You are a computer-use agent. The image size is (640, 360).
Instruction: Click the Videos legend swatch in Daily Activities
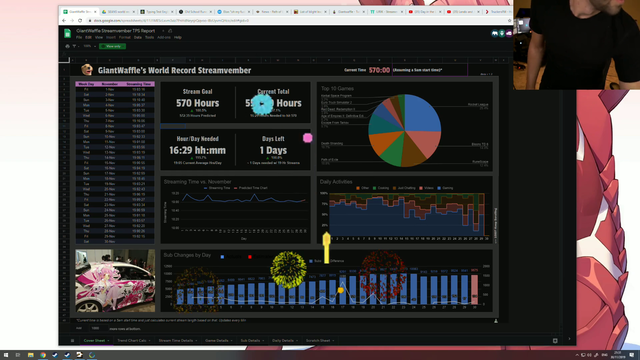click(x=421, y=188)
